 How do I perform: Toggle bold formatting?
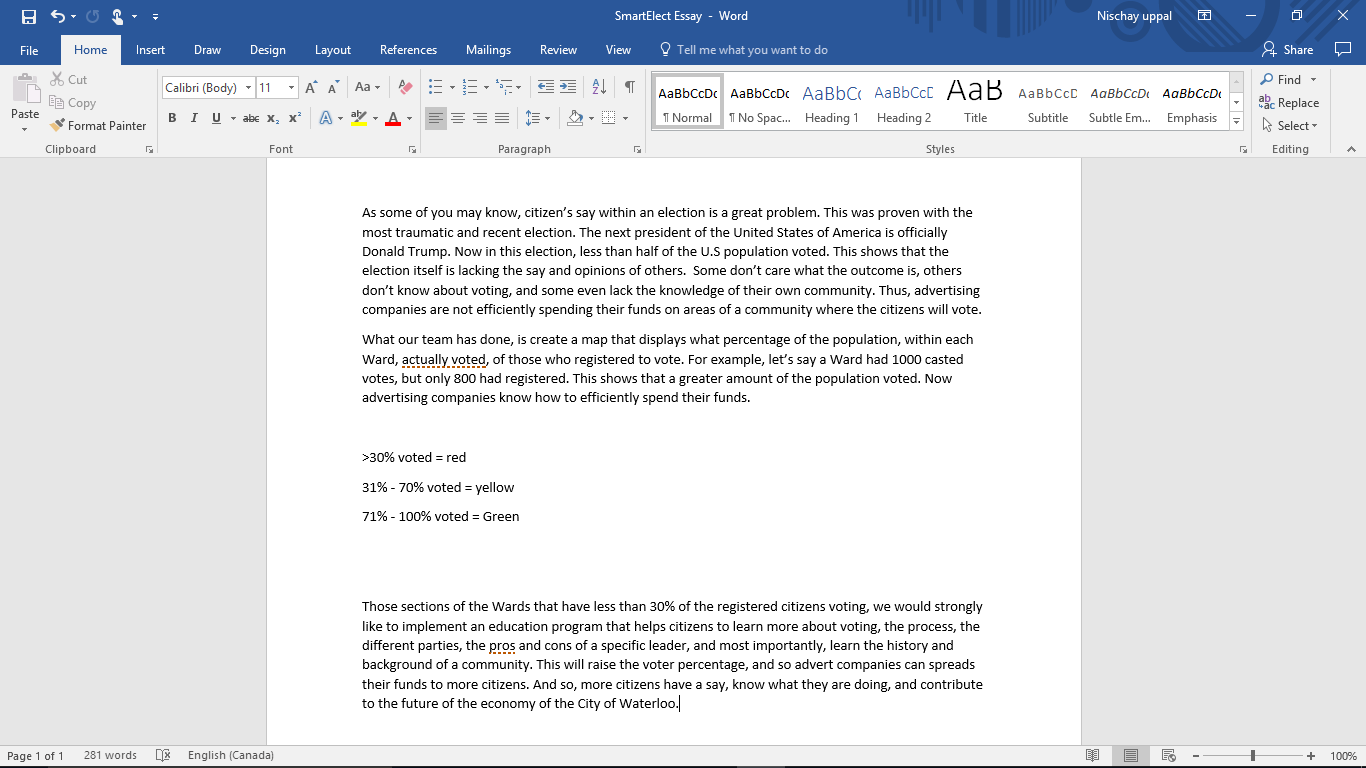(172, 118)
